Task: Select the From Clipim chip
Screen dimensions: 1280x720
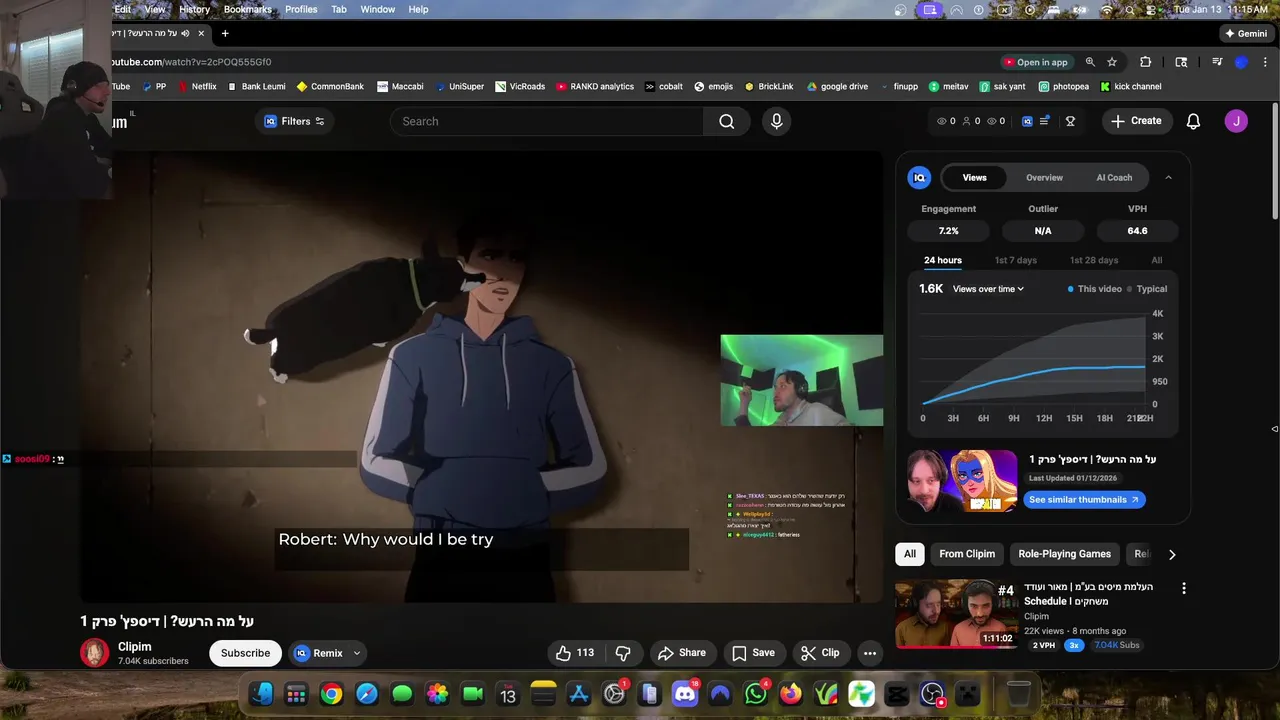Action: point(967,554)
